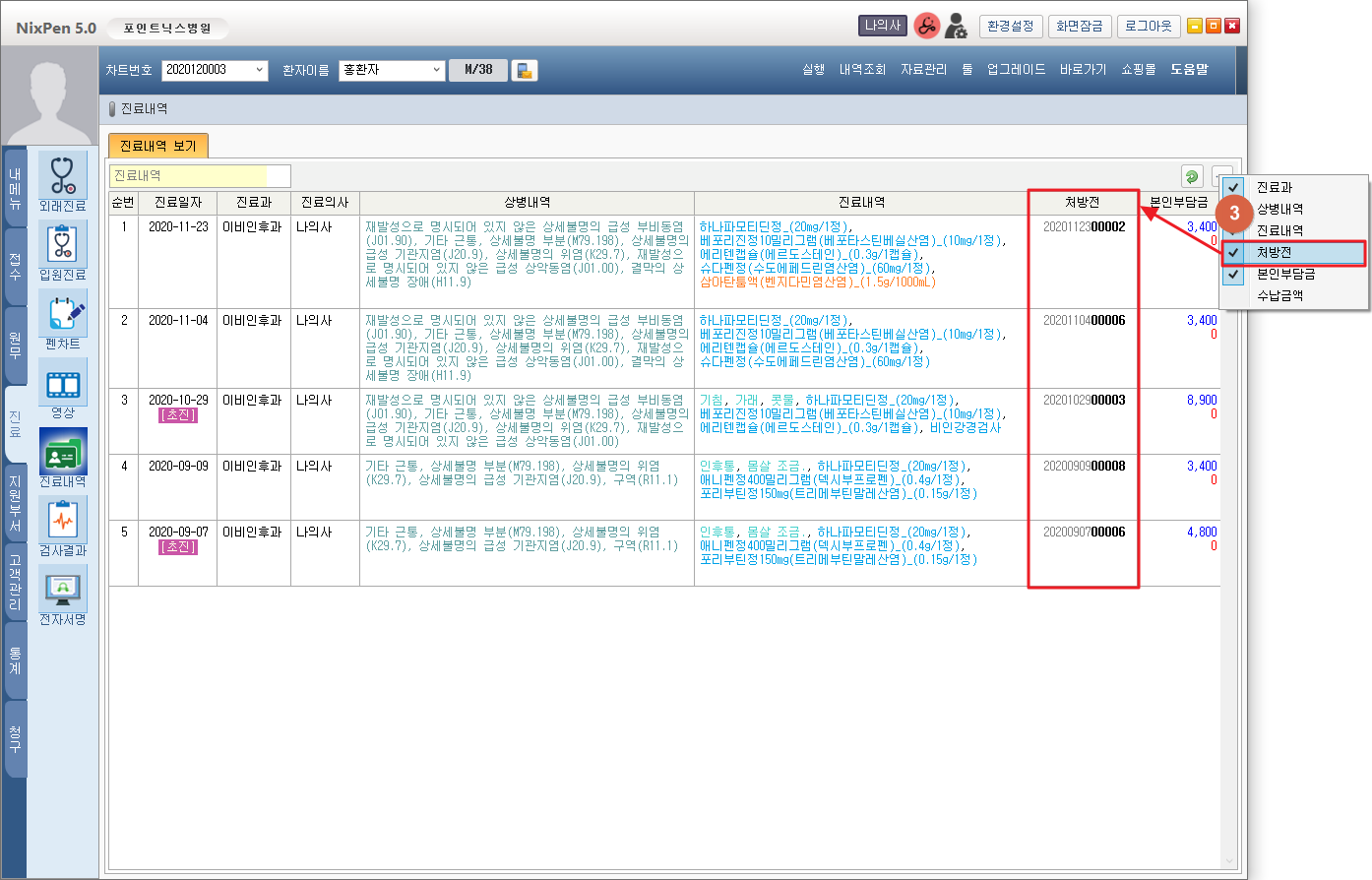This screenshot has width=1372, height=880.
Task: Click the save icon next to M/38
Action: pos(525,70)
